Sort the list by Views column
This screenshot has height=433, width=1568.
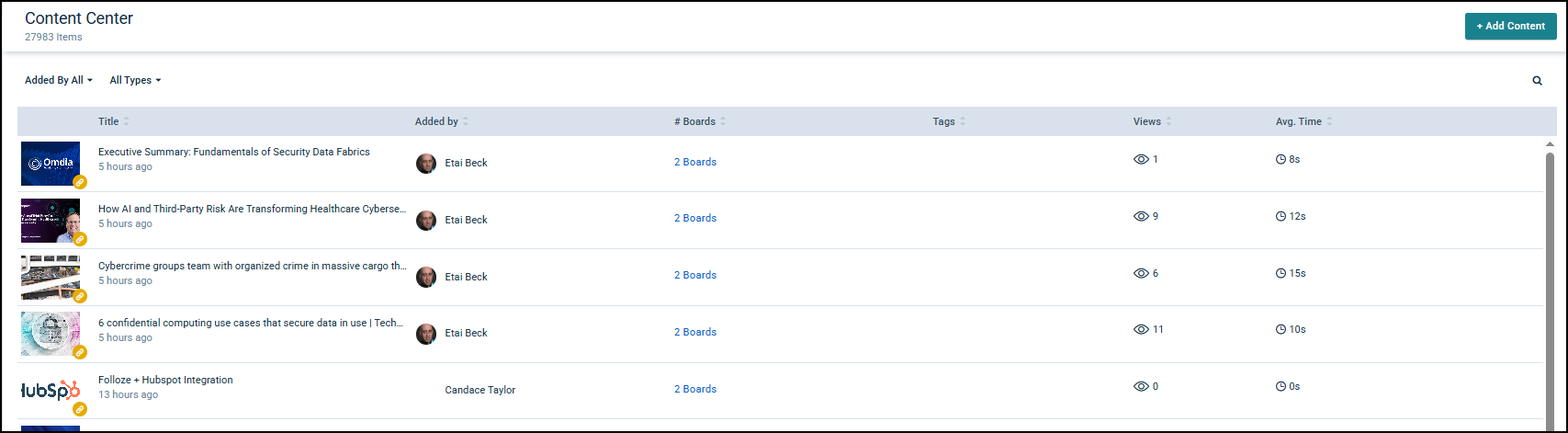pos(1146,121)
